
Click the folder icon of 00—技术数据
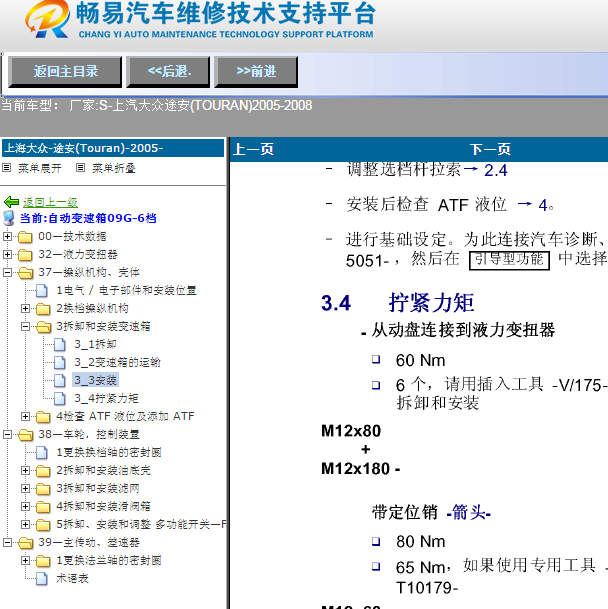(25, 237)
